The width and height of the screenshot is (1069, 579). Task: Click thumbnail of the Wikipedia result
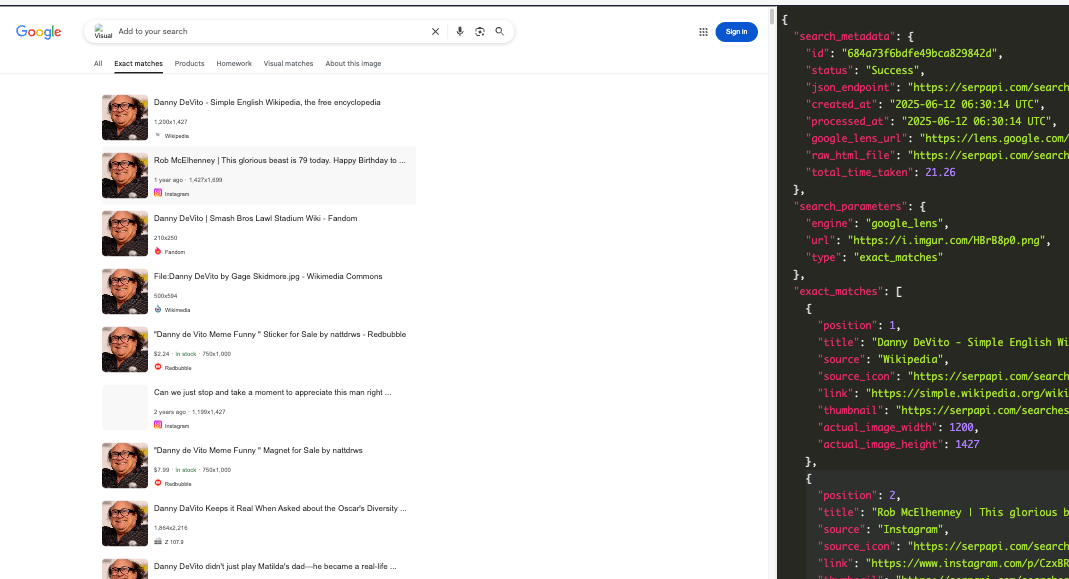(x=125, y=117)
